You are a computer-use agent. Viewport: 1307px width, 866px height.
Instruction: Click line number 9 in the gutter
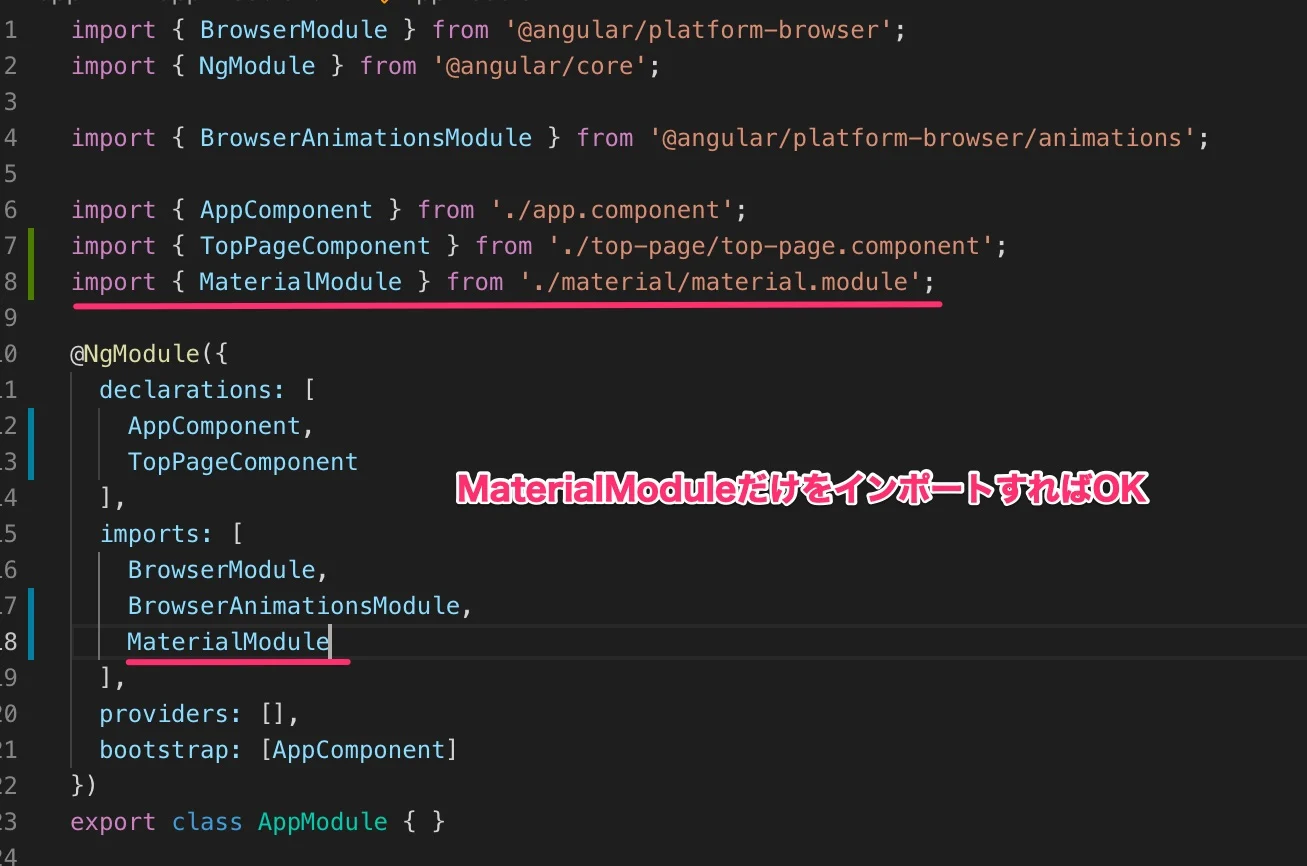coord(9,318)
